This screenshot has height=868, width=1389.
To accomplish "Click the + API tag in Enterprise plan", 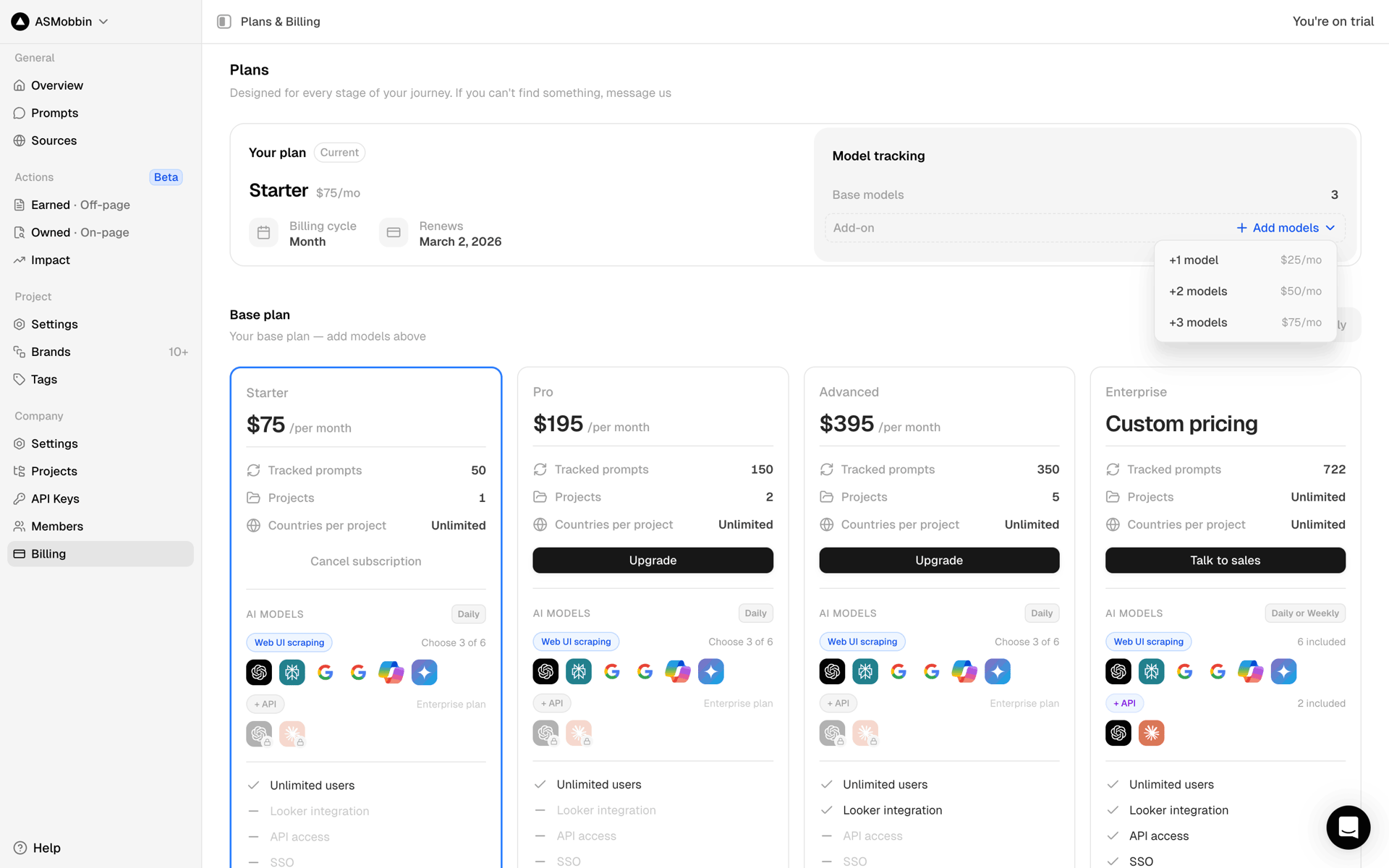I will tap(1124, 703).
